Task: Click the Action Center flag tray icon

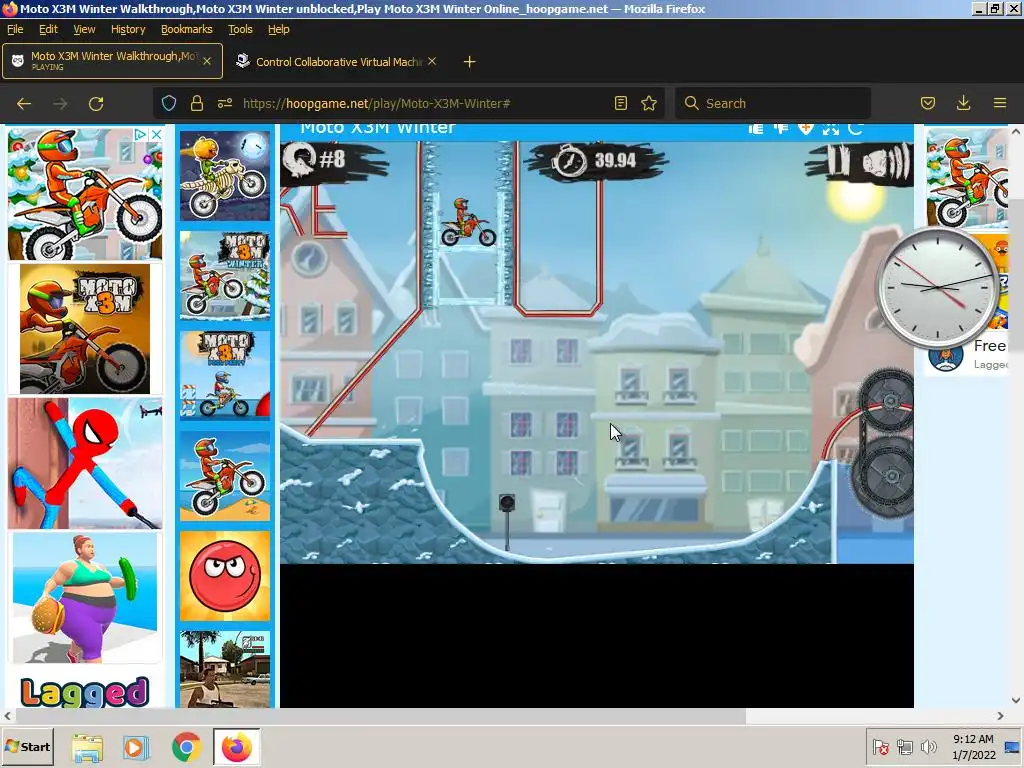Action: [x=881, y=746]
